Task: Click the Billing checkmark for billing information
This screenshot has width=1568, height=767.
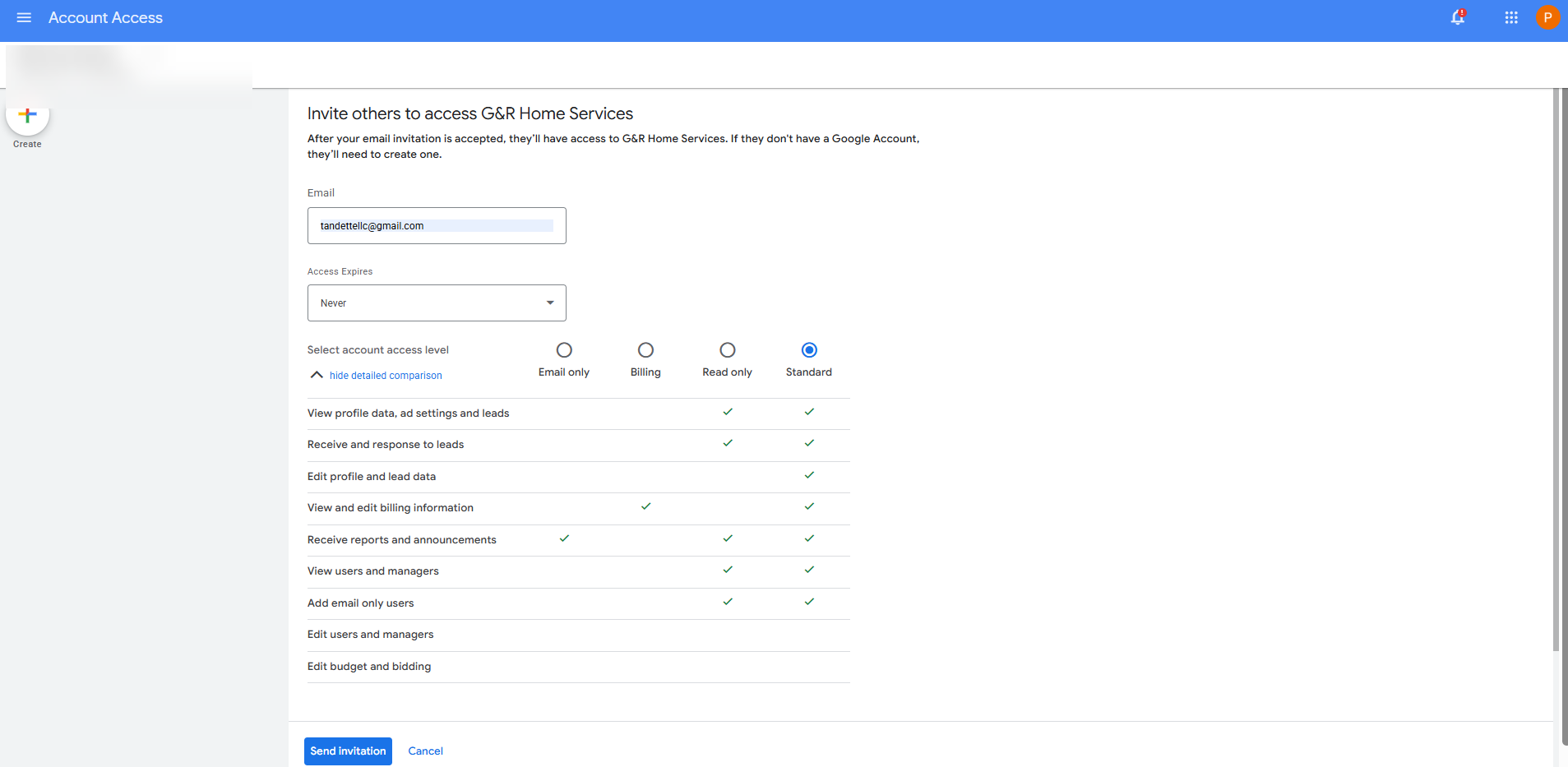Action: click(645, 506)
